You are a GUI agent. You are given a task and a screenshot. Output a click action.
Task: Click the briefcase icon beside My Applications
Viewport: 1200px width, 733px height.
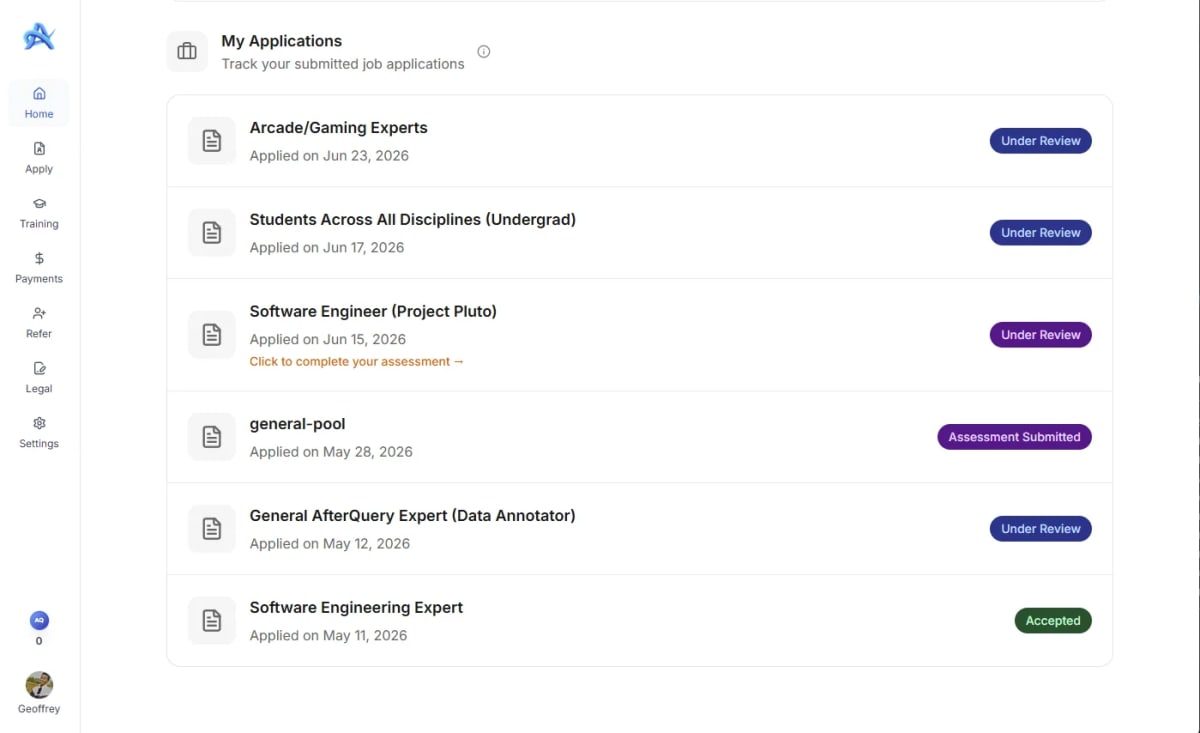tap(187, 51)
